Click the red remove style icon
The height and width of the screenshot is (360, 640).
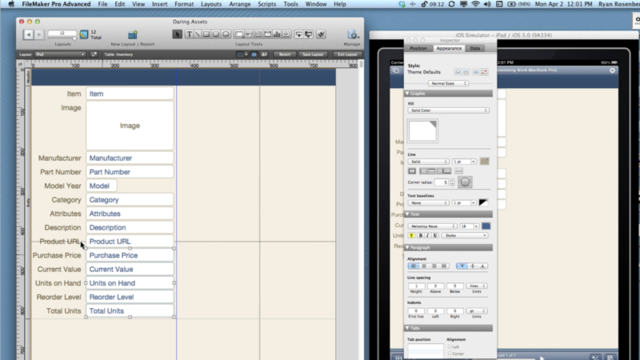coord(484,72)
